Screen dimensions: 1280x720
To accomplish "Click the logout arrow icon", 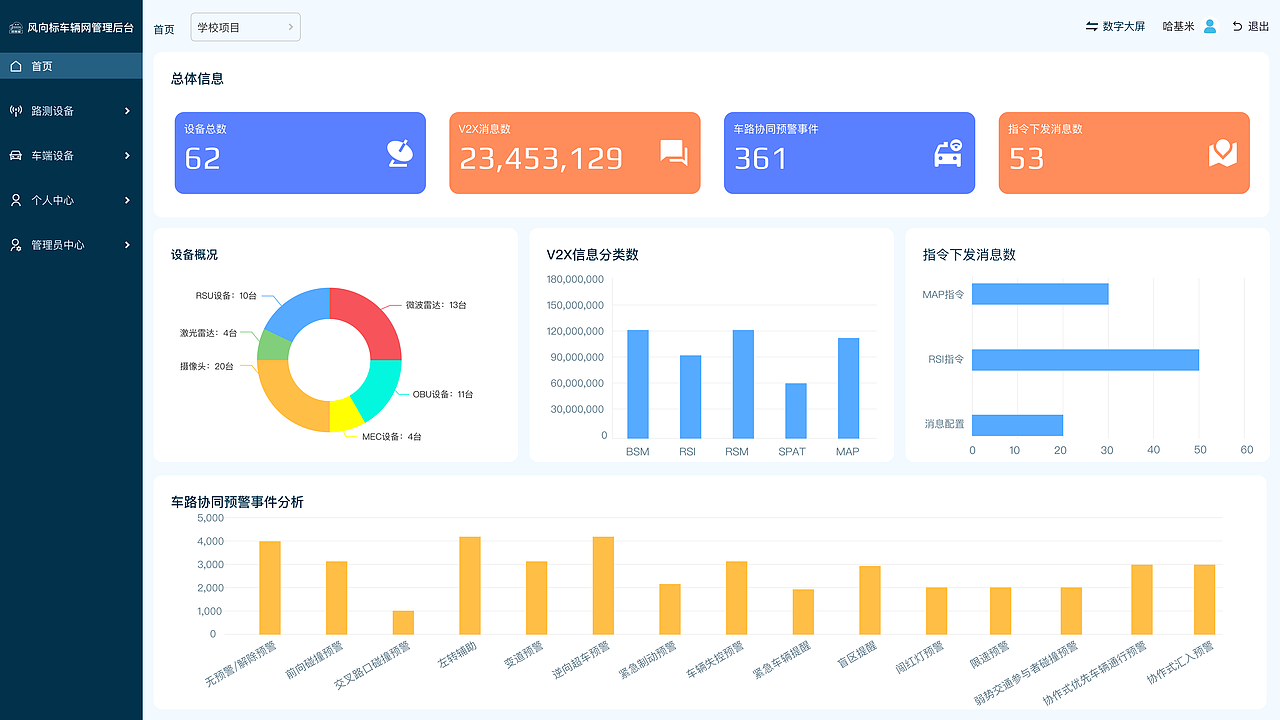I will coord(1237,27).
